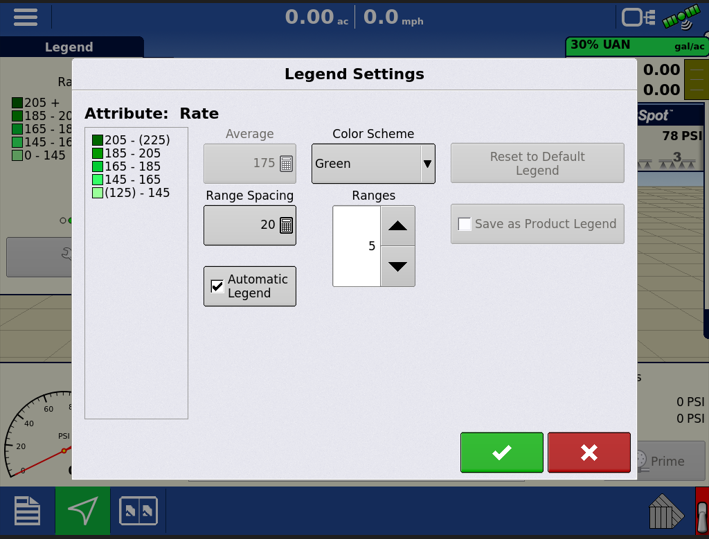Select the green navigation arrow icon

click(83, 511)
